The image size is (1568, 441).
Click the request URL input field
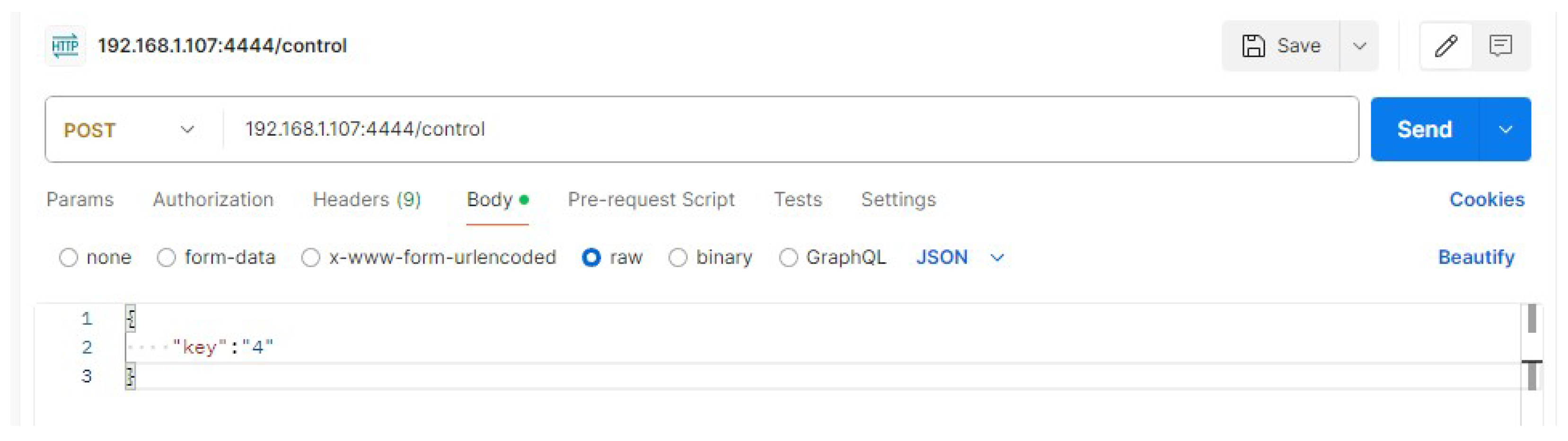pyautogui.click(x=791, y=130)
